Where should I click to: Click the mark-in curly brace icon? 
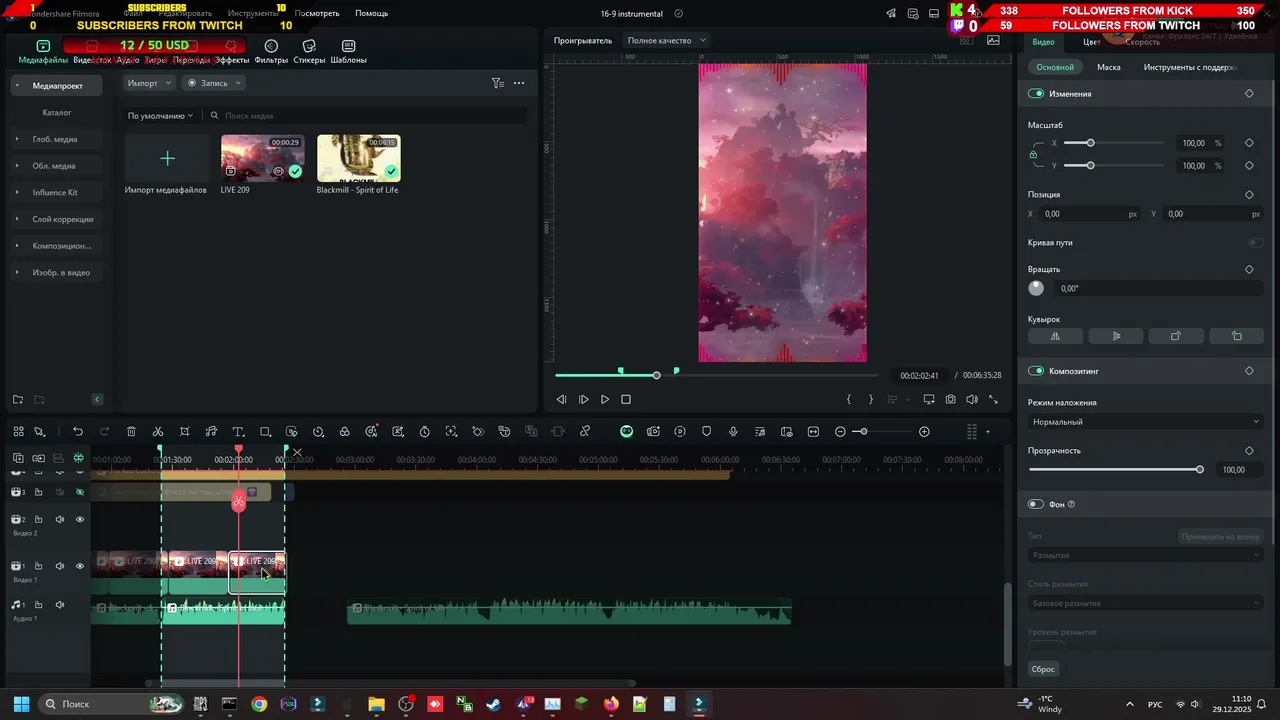pyautogui.click(x=849, y=399)
